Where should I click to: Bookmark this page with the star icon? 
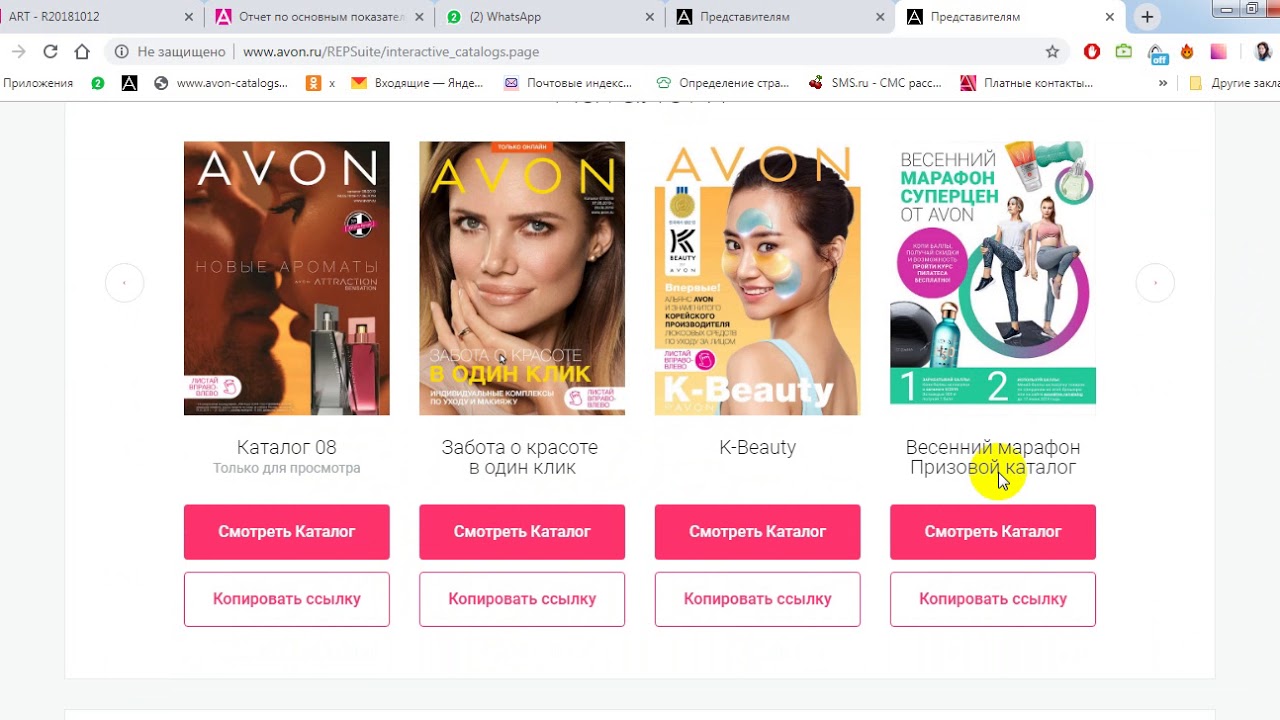(x=1052, y=51)
